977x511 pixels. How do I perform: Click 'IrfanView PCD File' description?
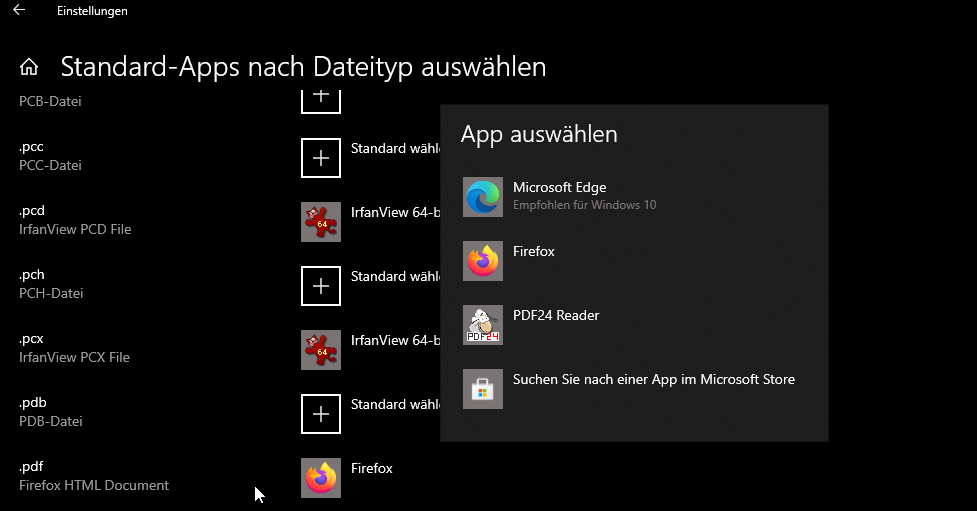pos(75,229)
